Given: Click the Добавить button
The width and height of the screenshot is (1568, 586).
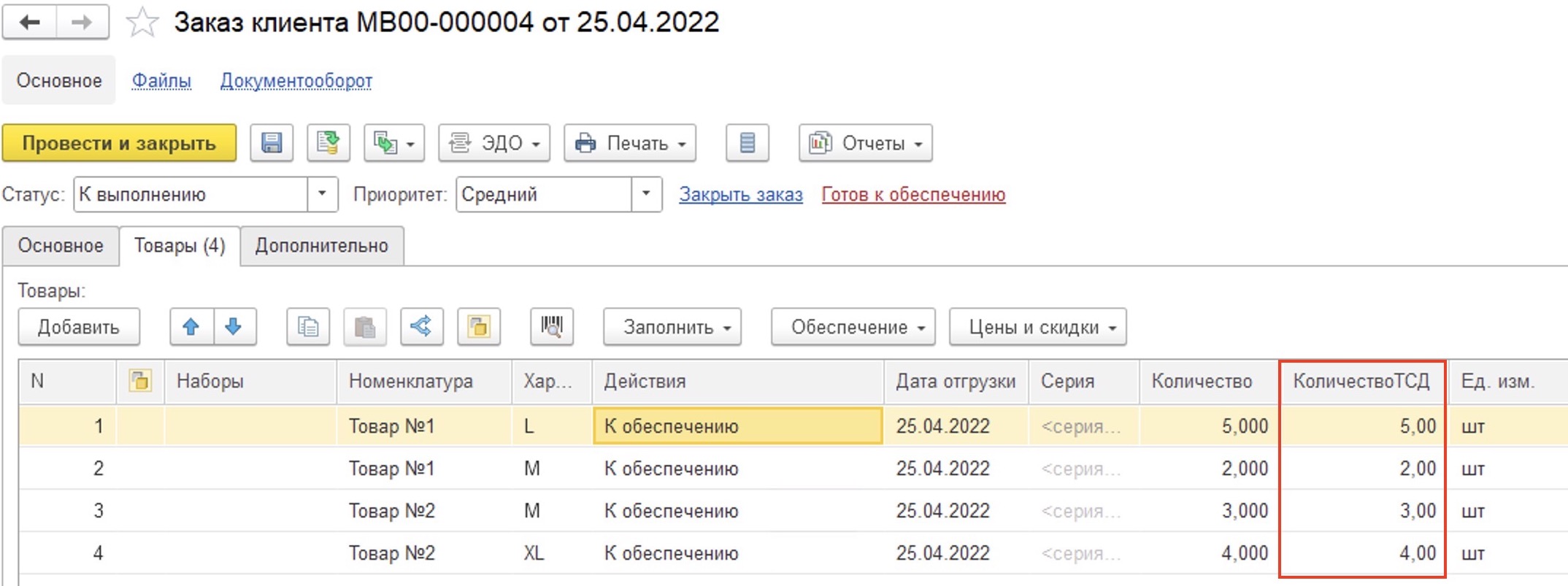Looking at the screenshot, I should coord(79,327).
